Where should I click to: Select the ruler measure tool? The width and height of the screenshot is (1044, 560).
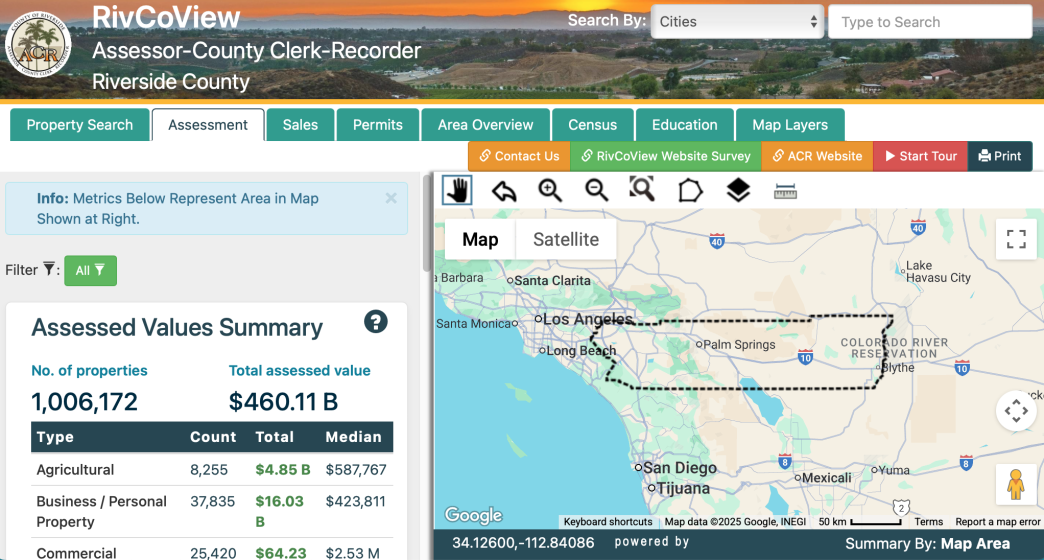click(x=785, y=191)
